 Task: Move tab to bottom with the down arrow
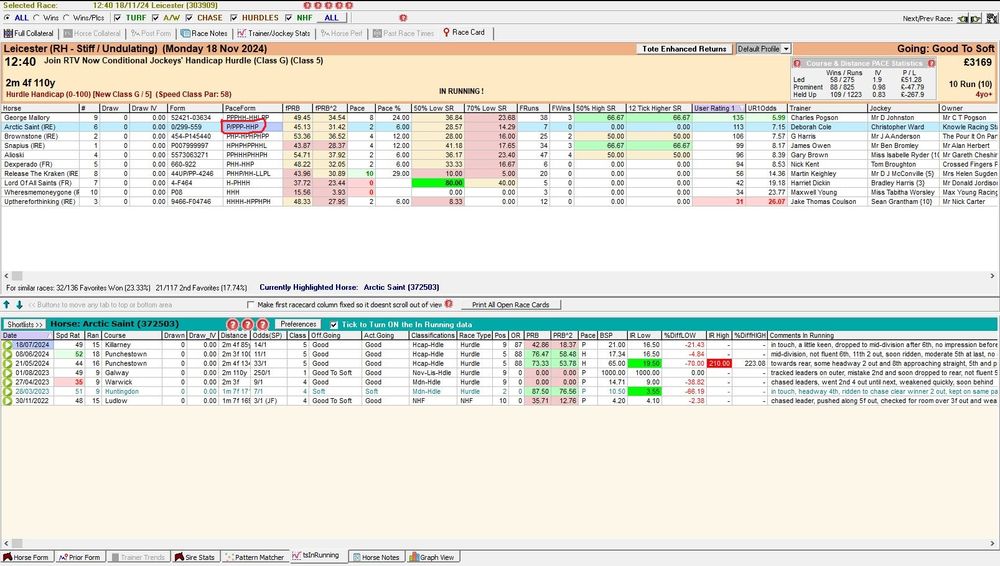click(19, 305)
